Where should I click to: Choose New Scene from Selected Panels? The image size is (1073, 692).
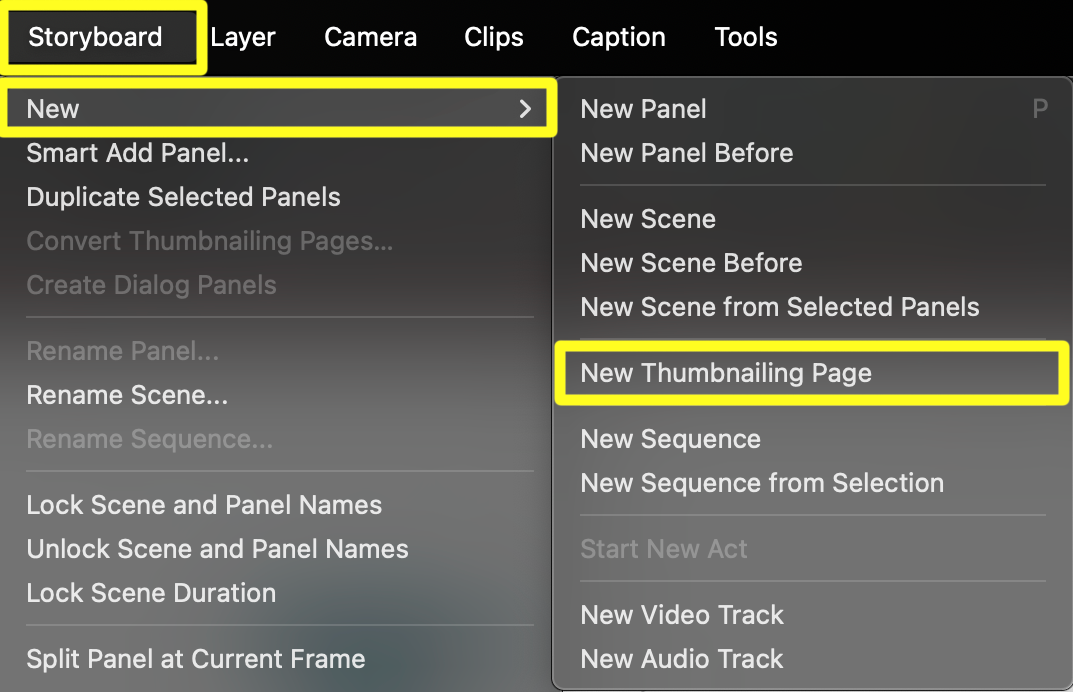780,307
